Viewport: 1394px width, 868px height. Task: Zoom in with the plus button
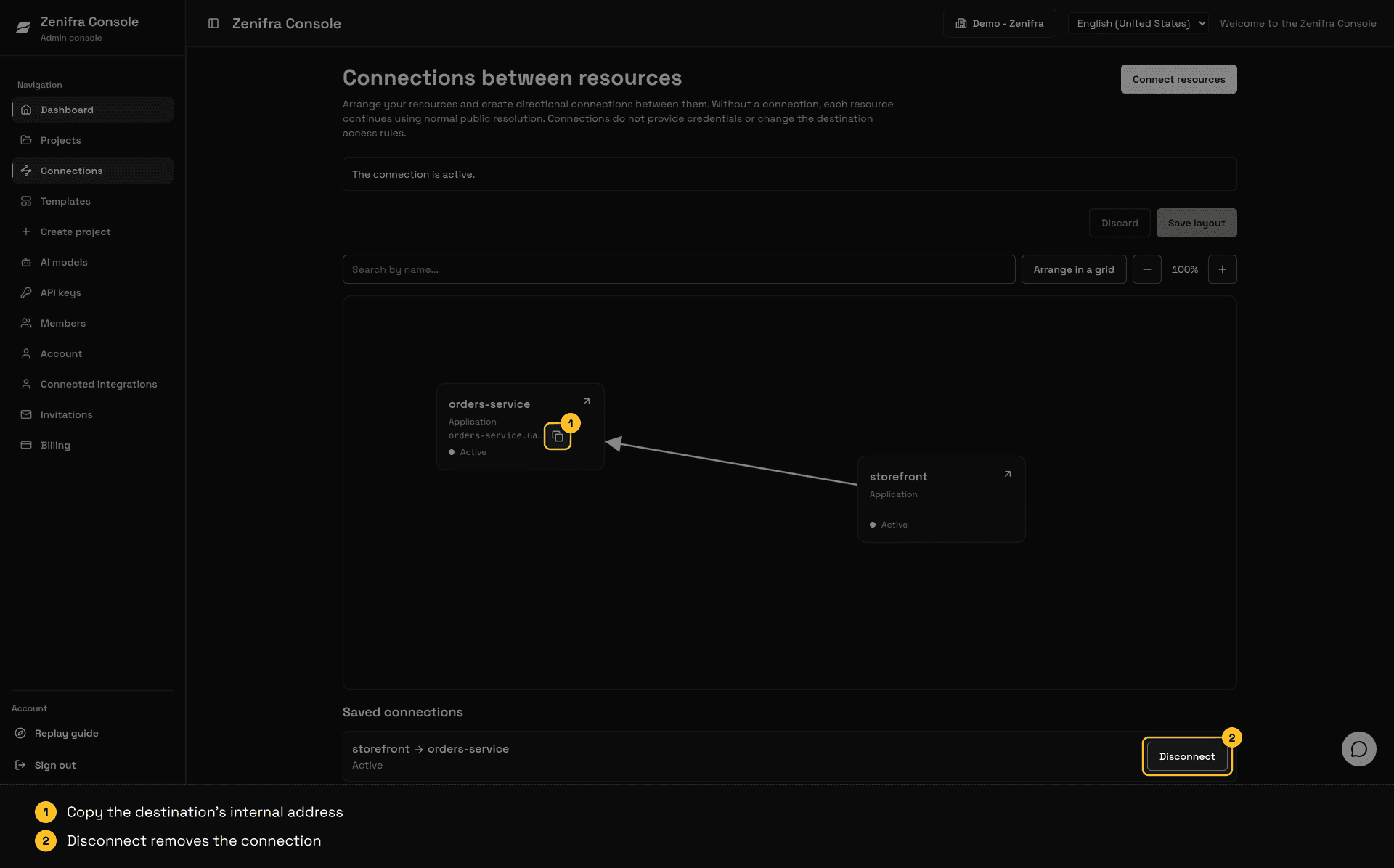point(1223,269)
